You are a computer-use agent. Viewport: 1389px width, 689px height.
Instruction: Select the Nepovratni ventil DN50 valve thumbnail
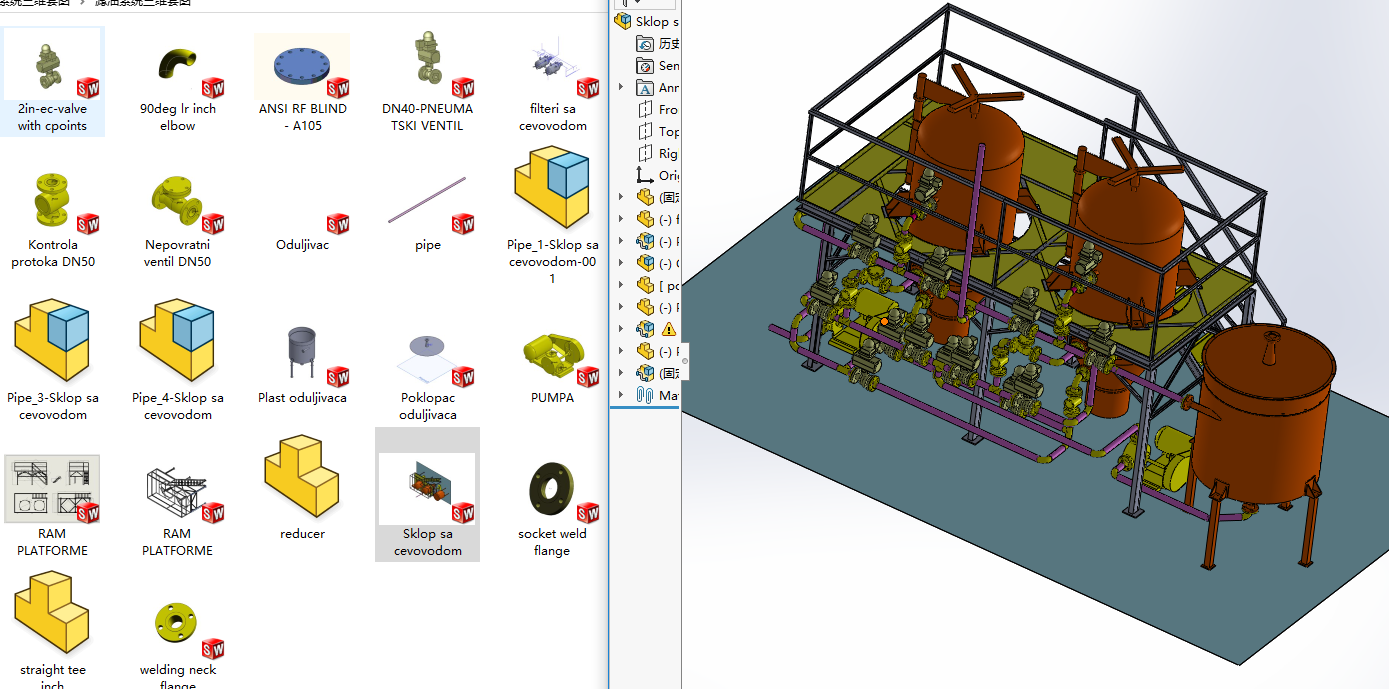point(177,201)
